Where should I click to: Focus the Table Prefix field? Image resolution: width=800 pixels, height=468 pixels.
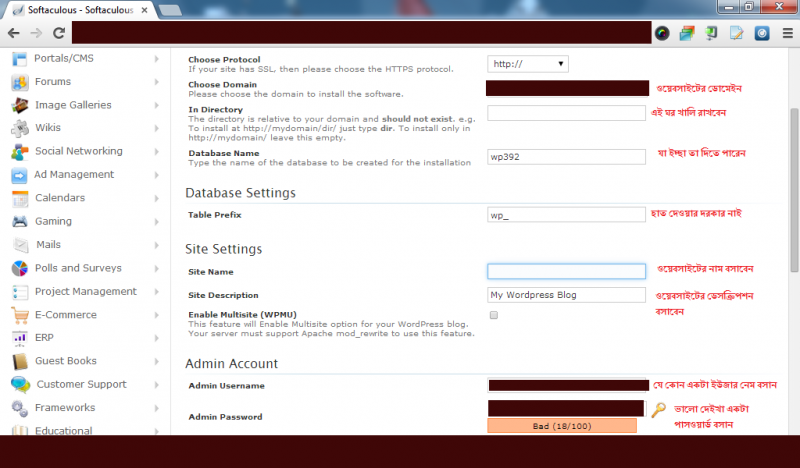[566, 215]
